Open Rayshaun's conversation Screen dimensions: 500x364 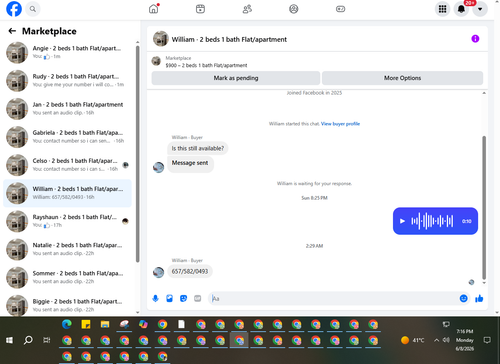coord(68,221)
